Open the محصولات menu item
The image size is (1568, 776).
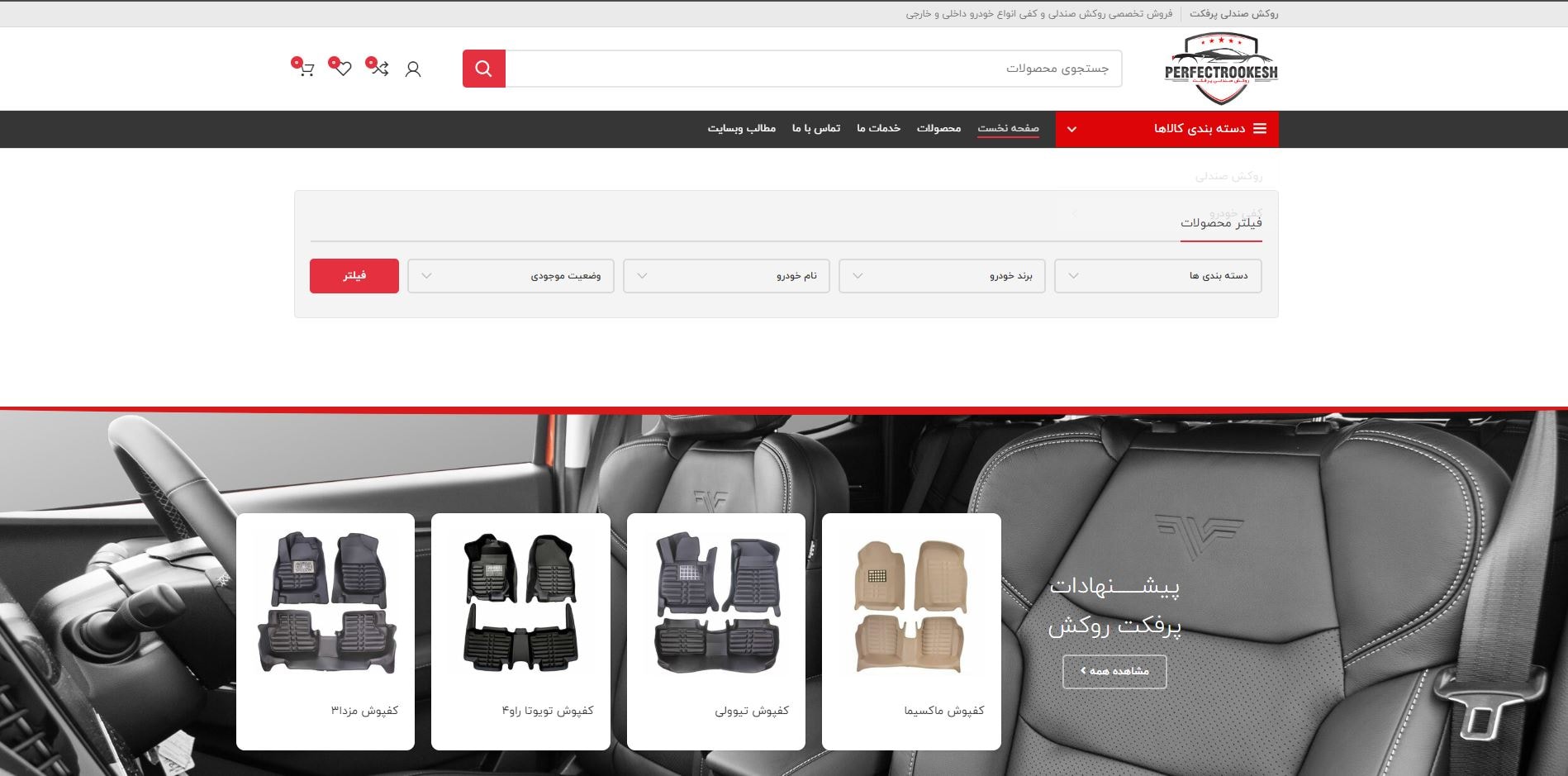[x=938, y=128]
